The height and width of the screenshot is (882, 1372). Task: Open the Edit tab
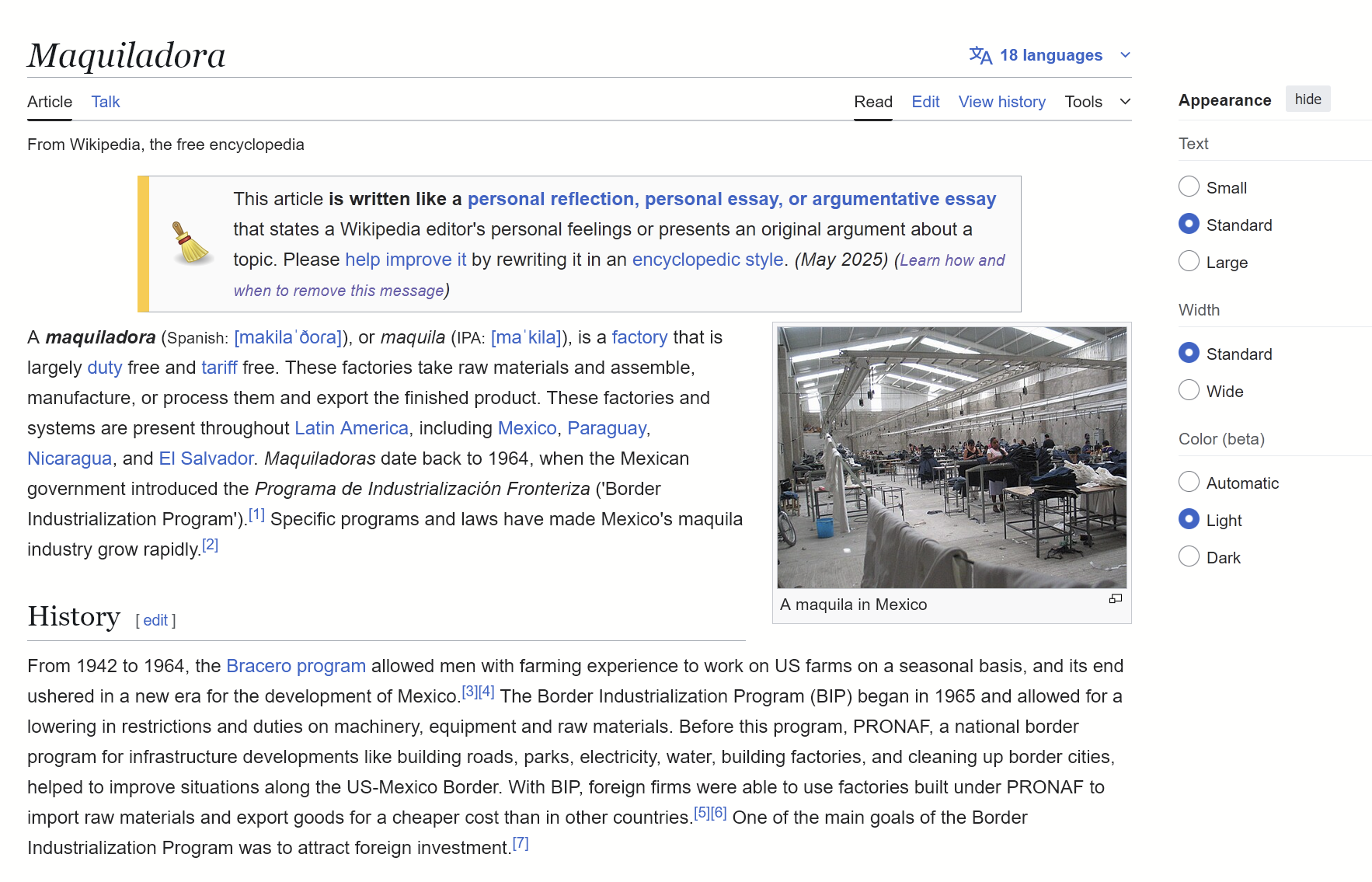coord(925,102)
